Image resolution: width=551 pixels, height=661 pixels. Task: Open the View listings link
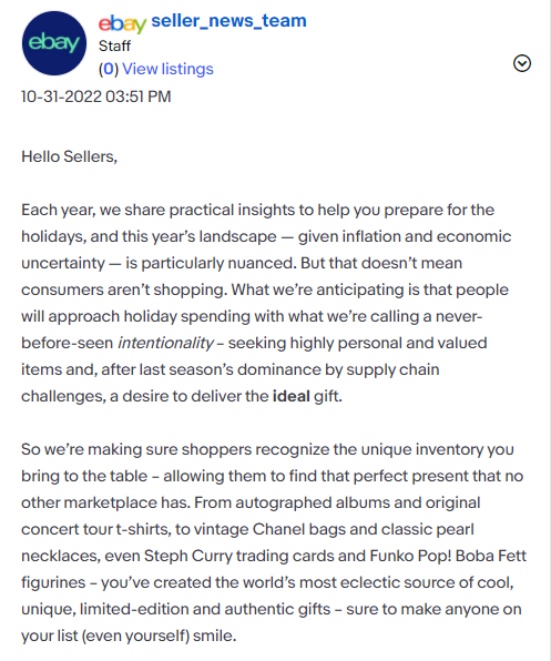168,69
